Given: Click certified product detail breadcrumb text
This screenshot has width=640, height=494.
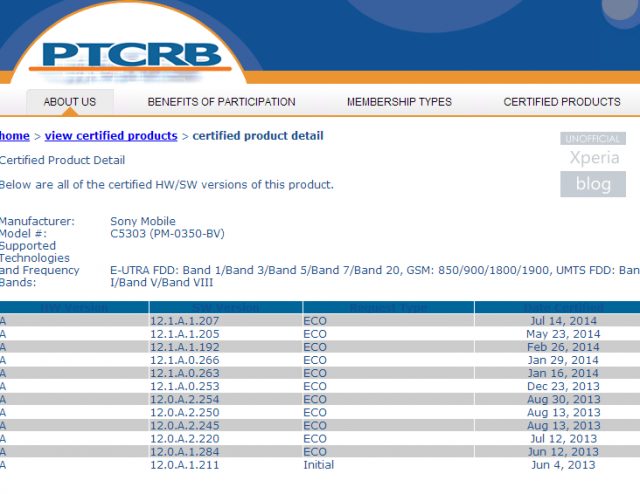Looking at the screenshot, I should coord(258,136).
